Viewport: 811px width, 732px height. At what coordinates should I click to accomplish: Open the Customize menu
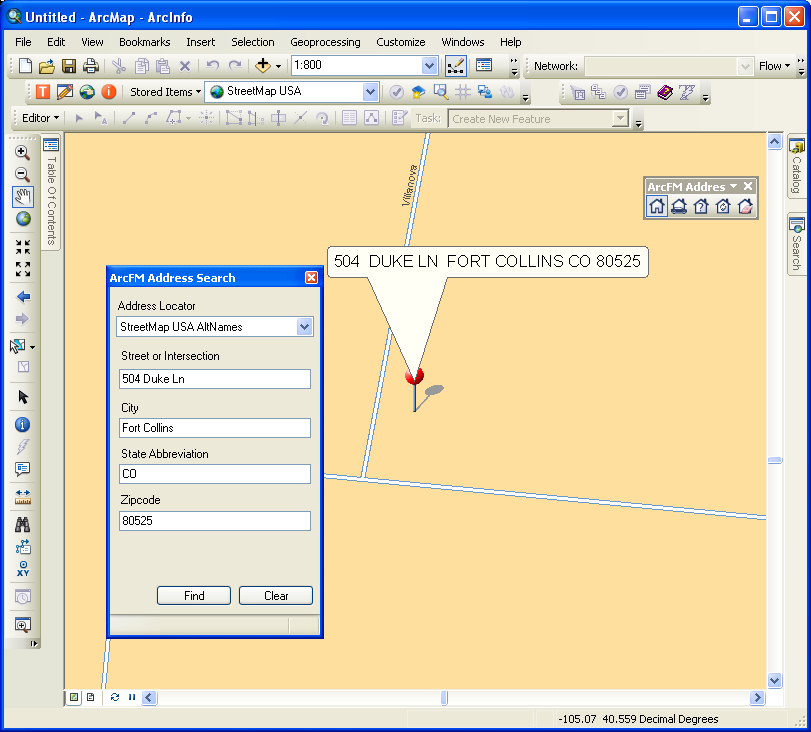click(400, 42)
